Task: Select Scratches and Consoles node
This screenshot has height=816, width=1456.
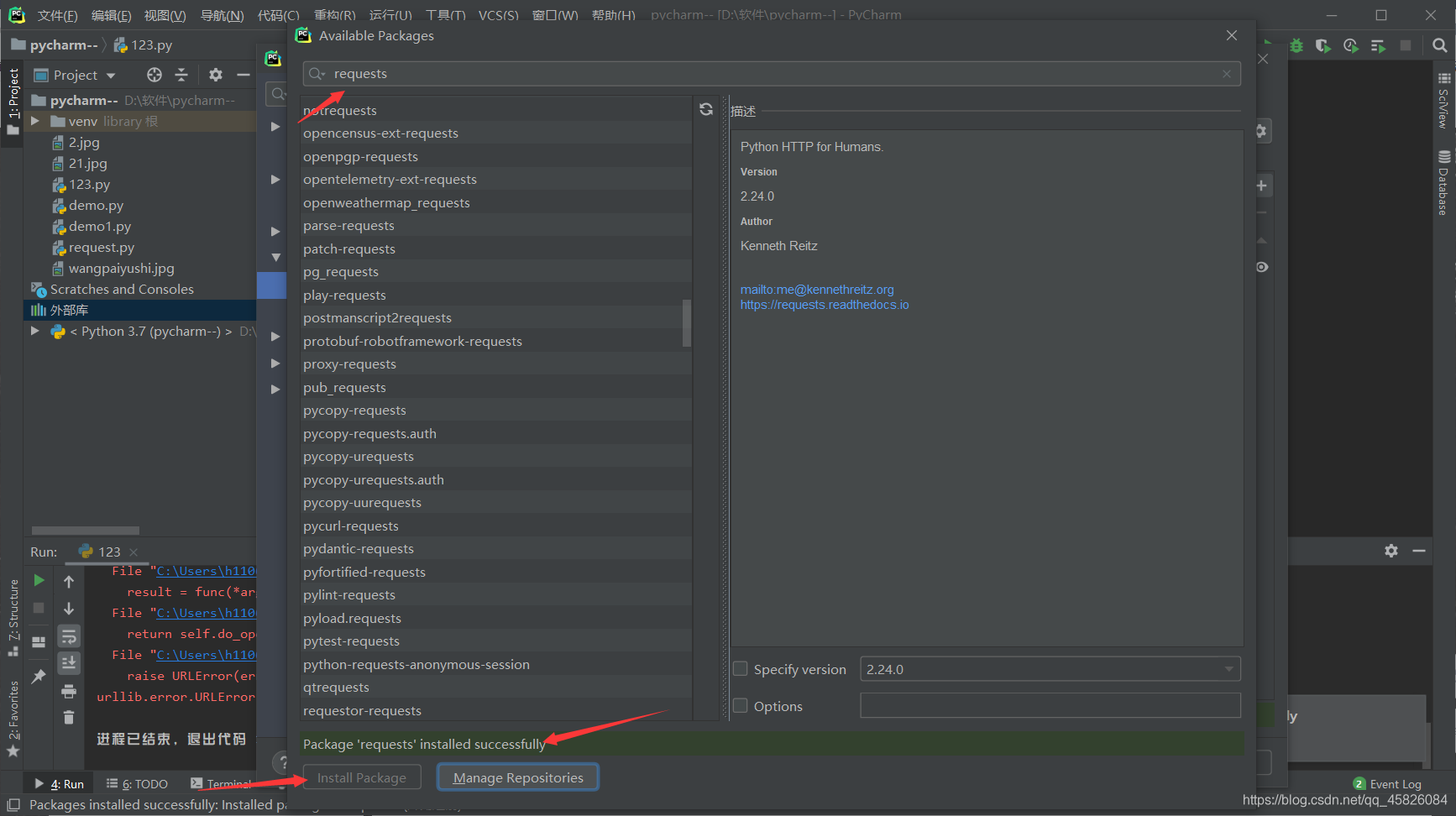Action: pyautogui.click(x=122, y=289)
